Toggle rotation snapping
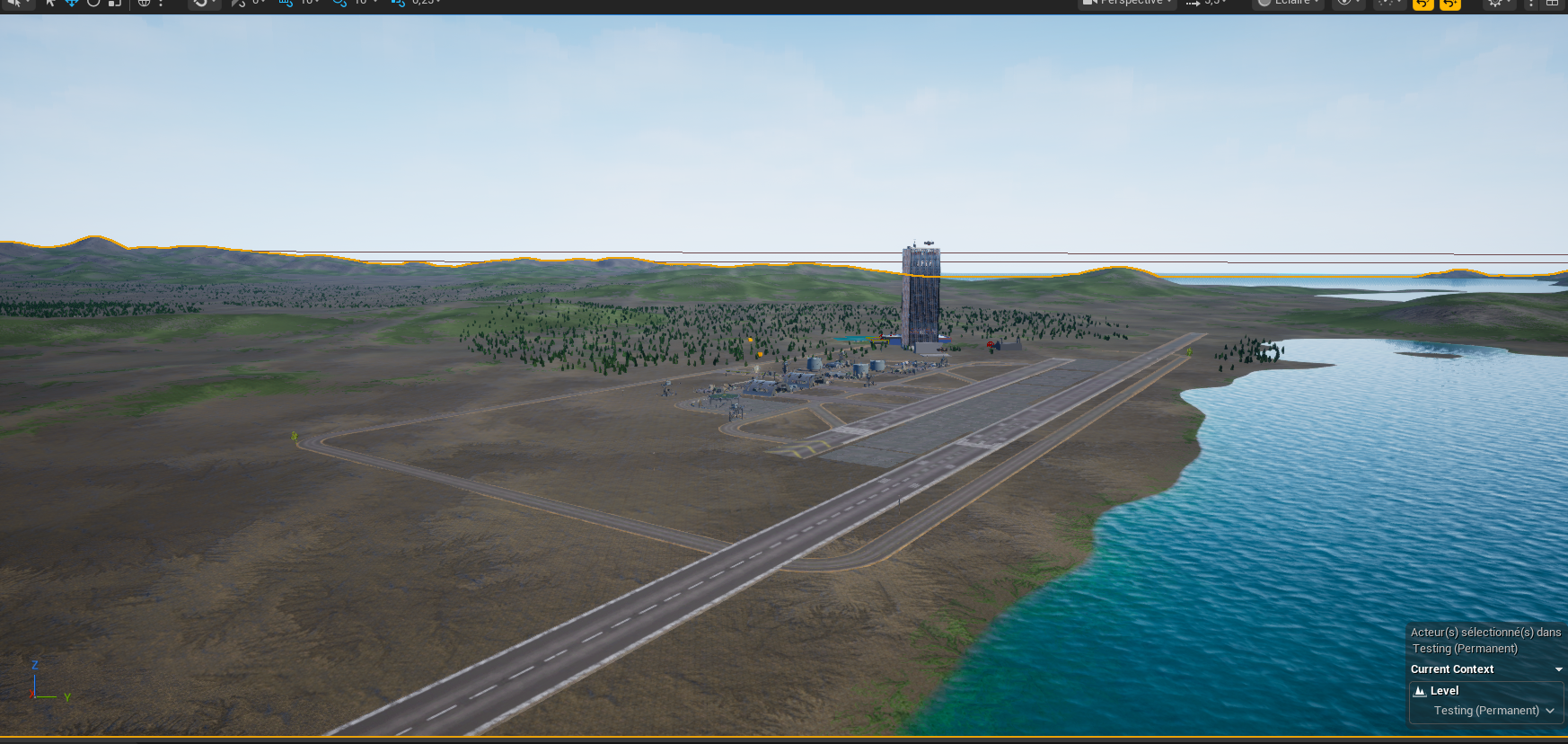Image resolution: width=1568 pixels, height=744 pixels. click(339, 3)
